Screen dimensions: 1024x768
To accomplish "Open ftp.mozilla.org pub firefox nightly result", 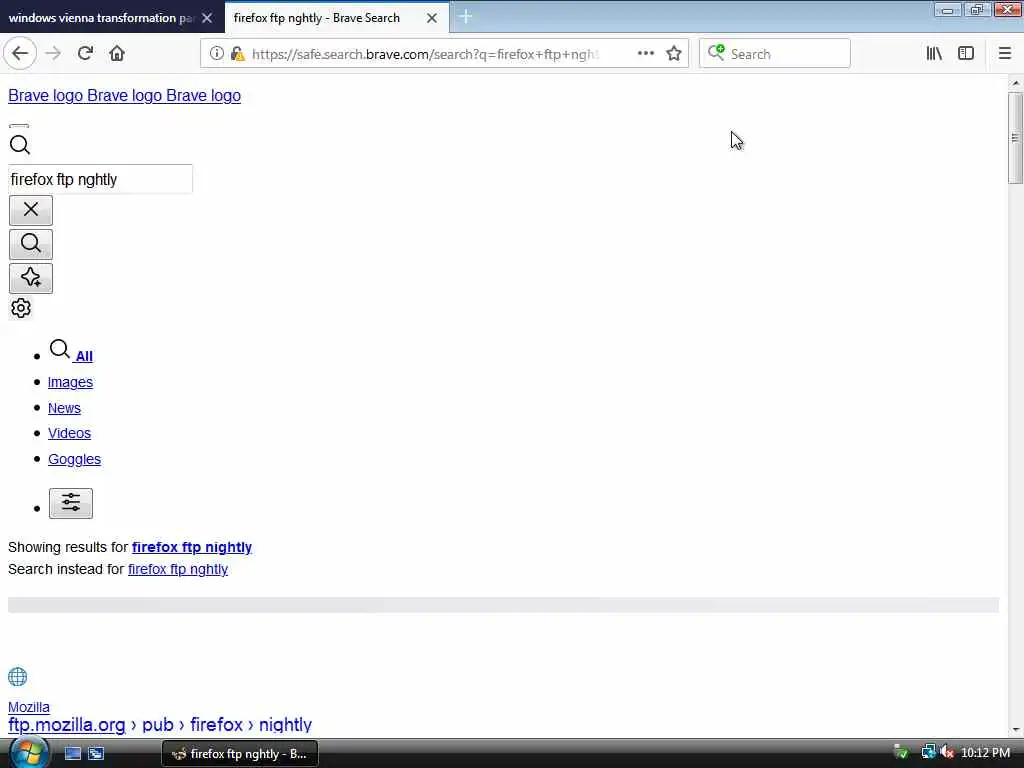I will tap(160, 724).
